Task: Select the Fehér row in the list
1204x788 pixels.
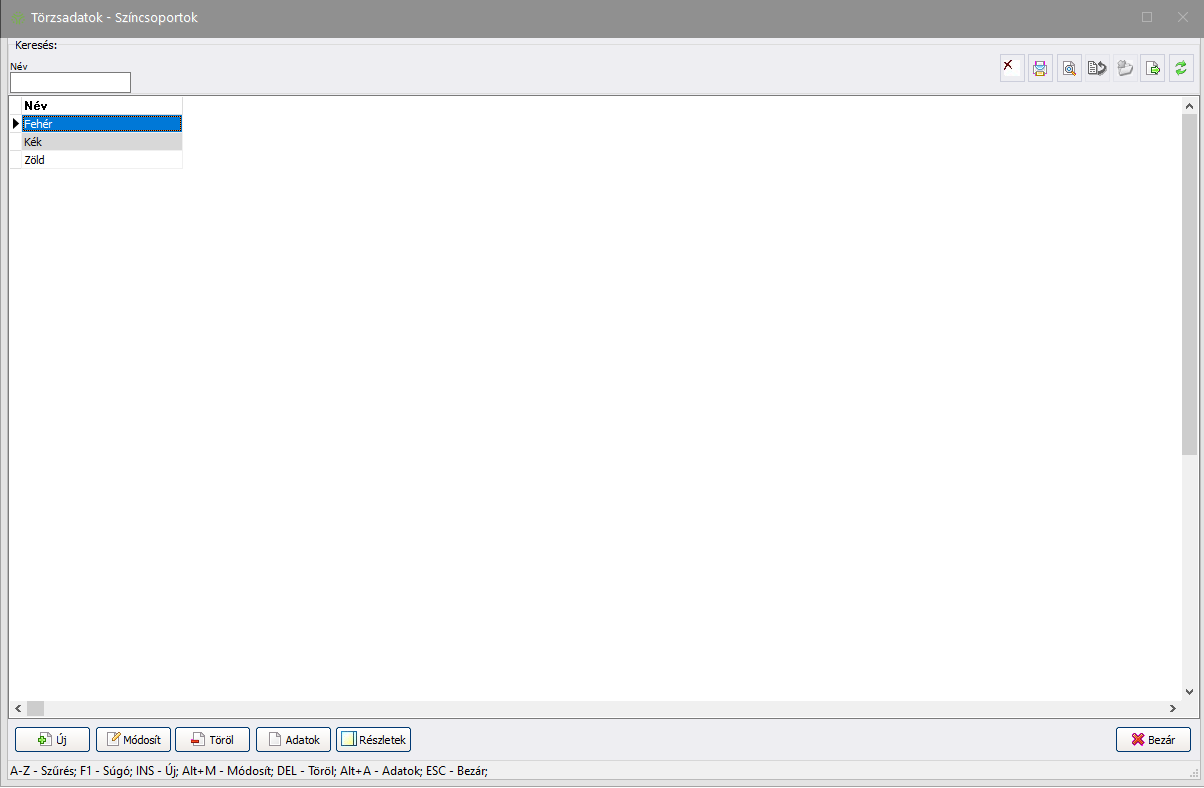Action: pyautogui.click(x=101, y=124)
